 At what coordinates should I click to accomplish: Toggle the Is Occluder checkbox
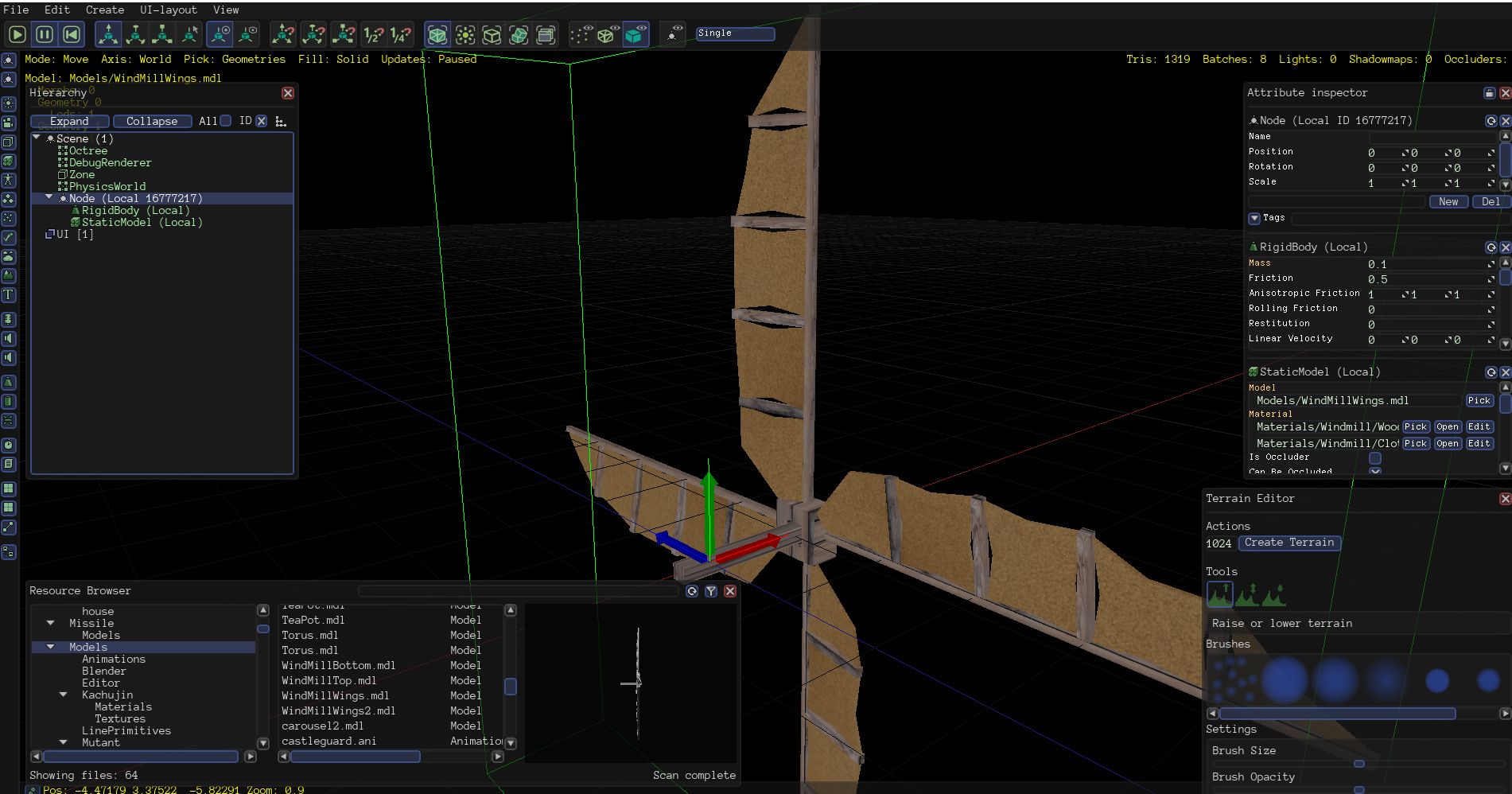coord(1375,458)
